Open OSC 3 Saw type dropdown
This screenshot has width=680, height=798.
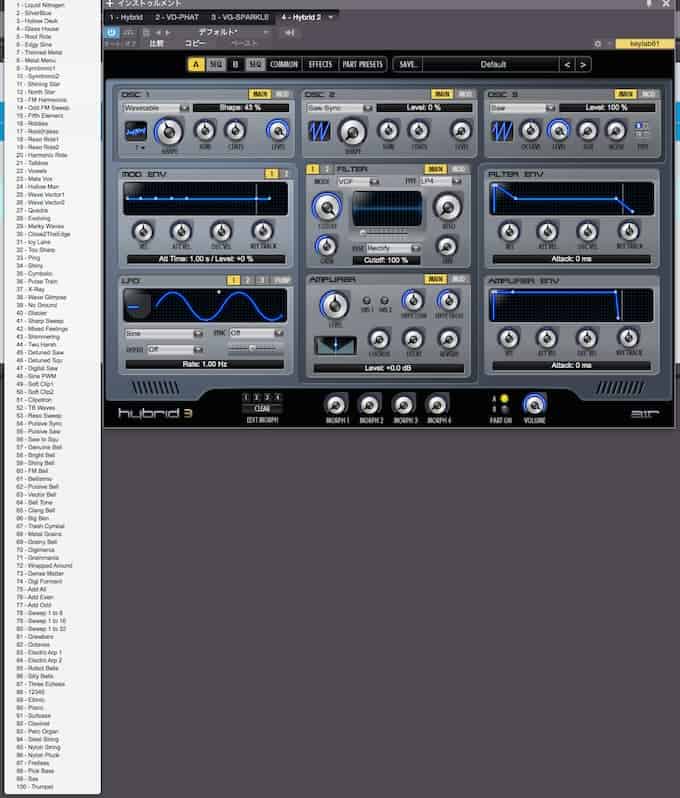point(522,108)
